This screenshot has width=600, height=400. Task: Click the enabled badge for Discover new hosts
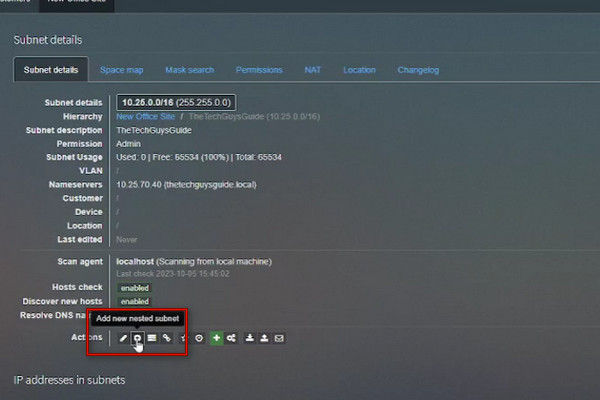point(135,302)
